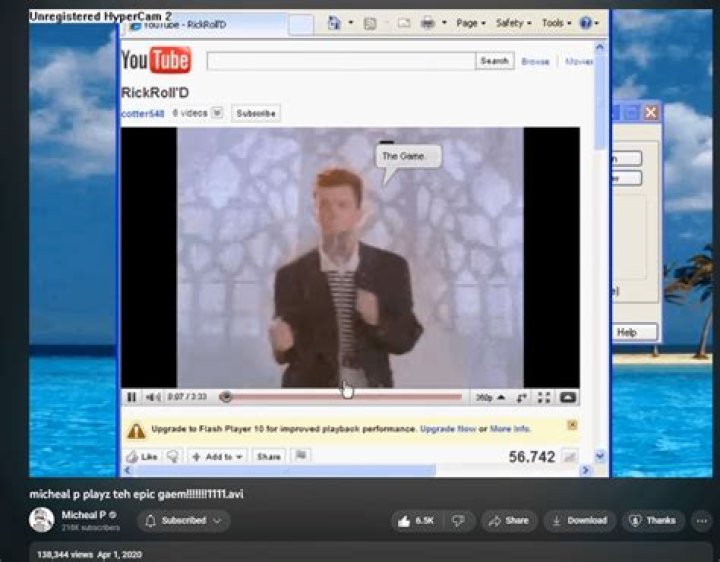720x562 pixels.
Task: Click the flag icon beside the inner Share button
Action: [x=300, y=456]
